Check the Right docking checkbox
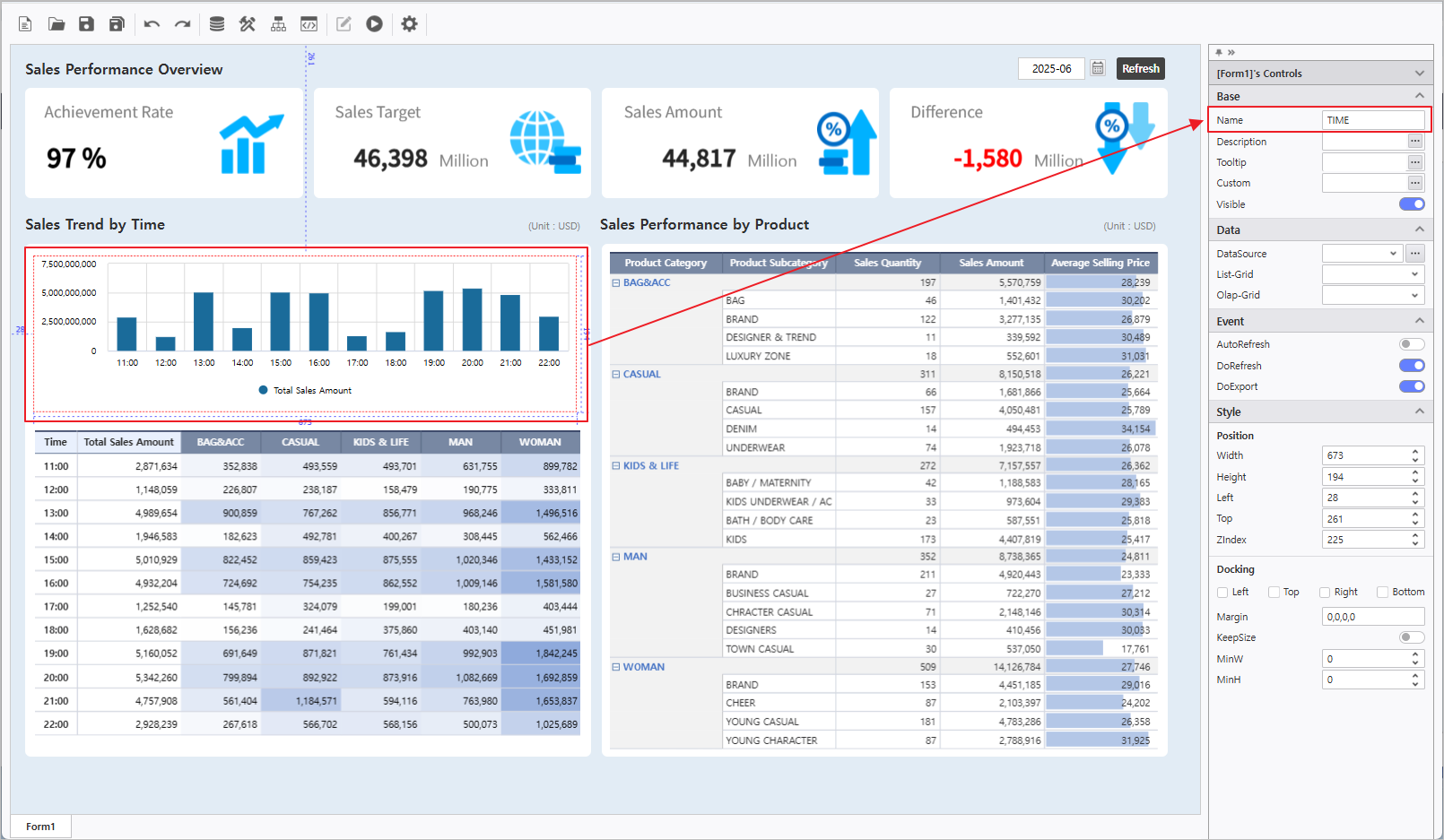The image size is (1444, 840). coord(1325,593)
